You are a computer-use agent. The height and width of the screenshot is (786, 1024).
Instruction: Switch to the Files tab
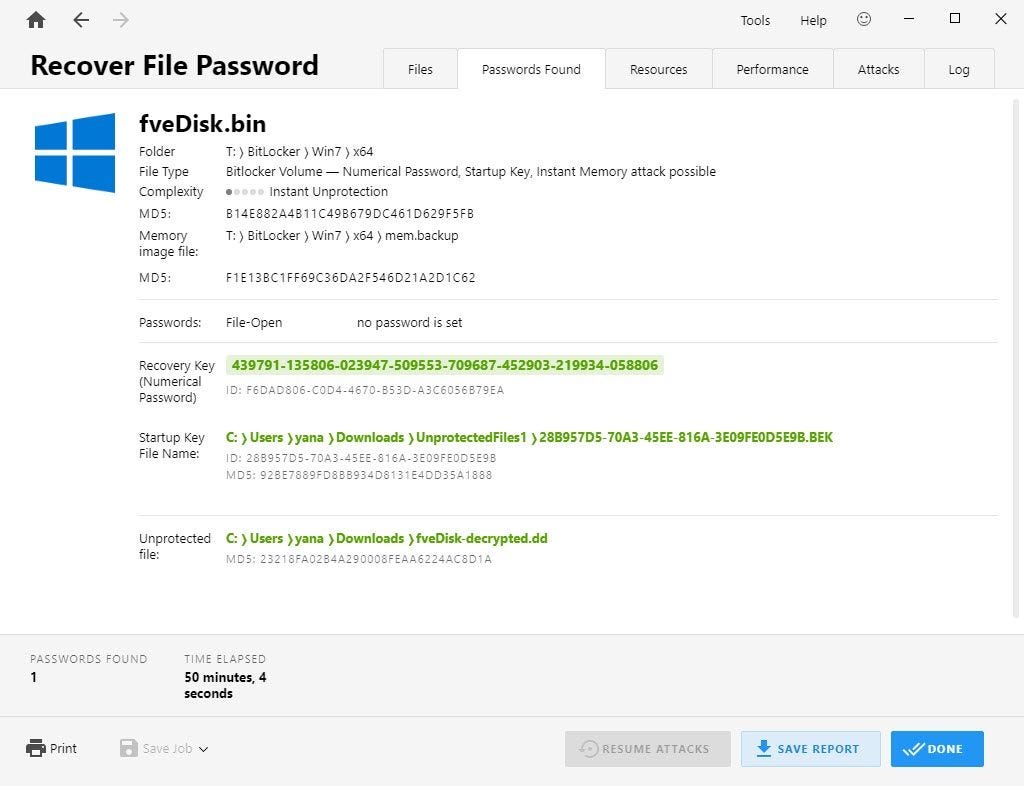(x=419, y=69)
